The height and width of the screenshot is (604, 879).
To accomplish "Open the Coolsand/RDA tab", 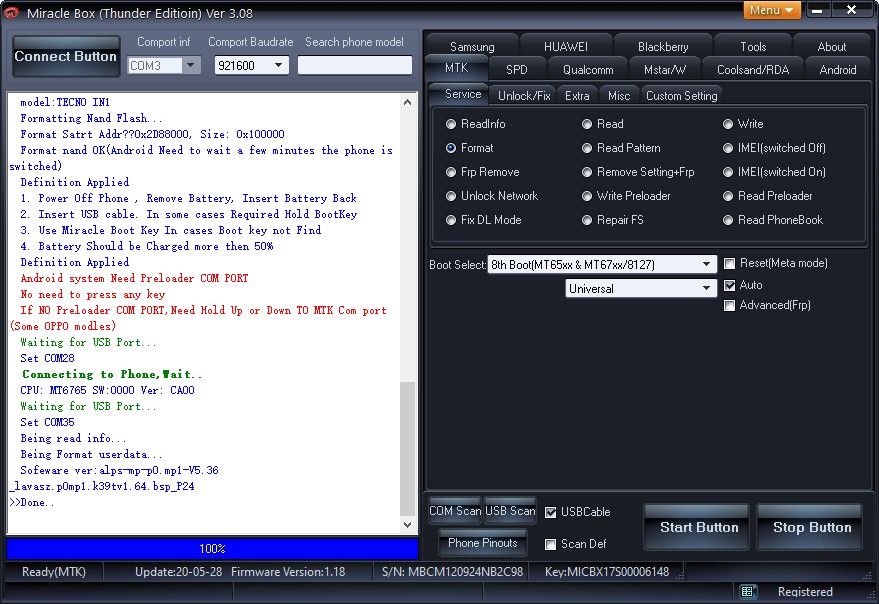I will pyautogui.click(x=753, y=70).
